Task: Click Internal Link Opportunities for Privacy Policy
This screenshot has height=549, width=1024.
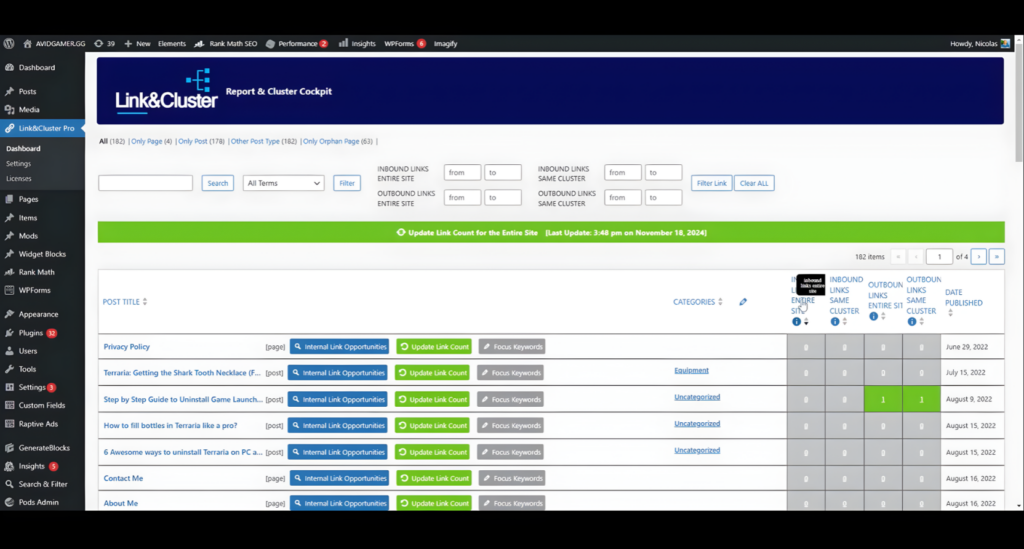Action: click(339, 347)
